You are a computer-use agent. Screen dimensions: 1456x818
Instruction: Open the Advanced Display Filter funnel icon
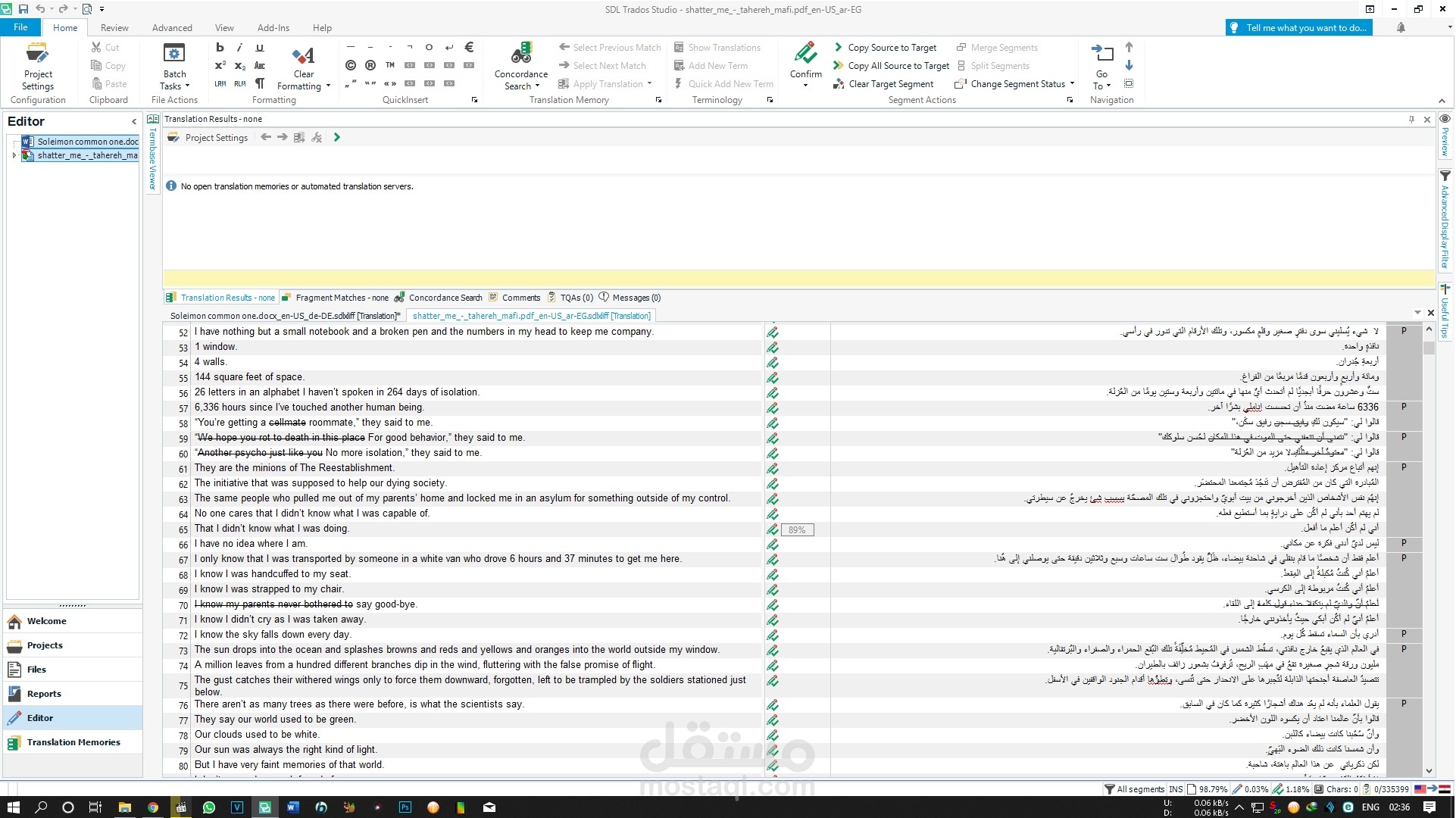click(1445, 175)
